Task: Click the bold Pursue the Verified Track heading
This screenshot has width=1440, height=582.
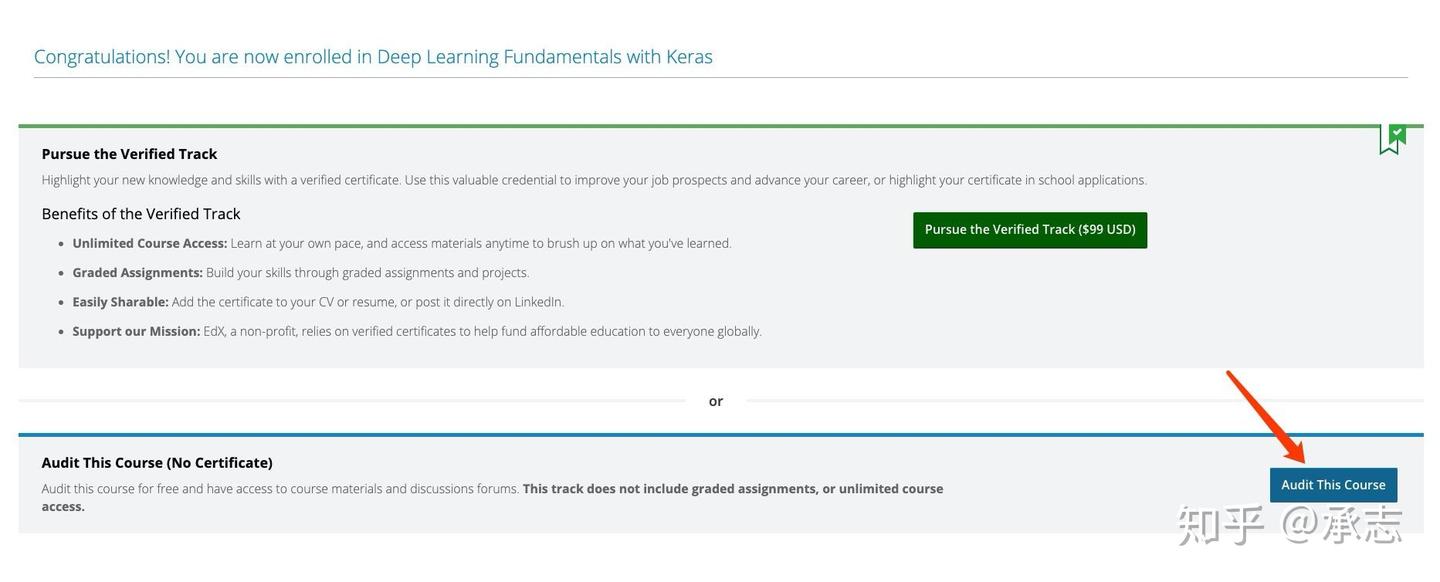Action: click(x=129, y=154)
